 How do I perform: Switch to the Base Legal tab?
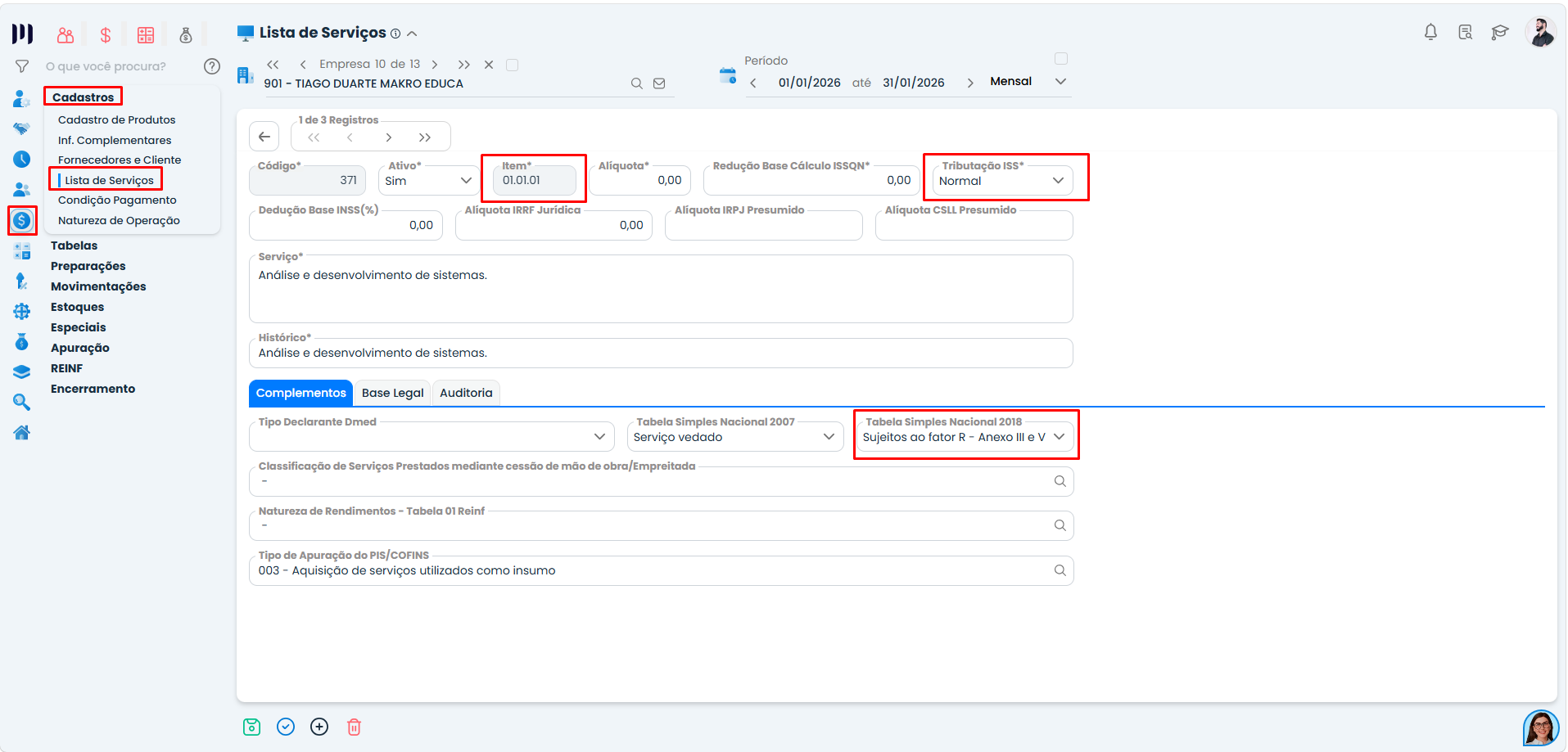click(393, 393)
